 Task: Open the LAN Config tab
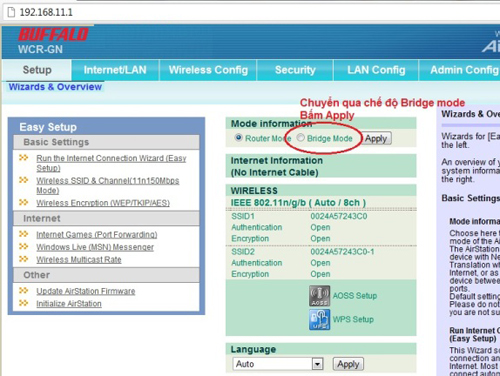376,70
